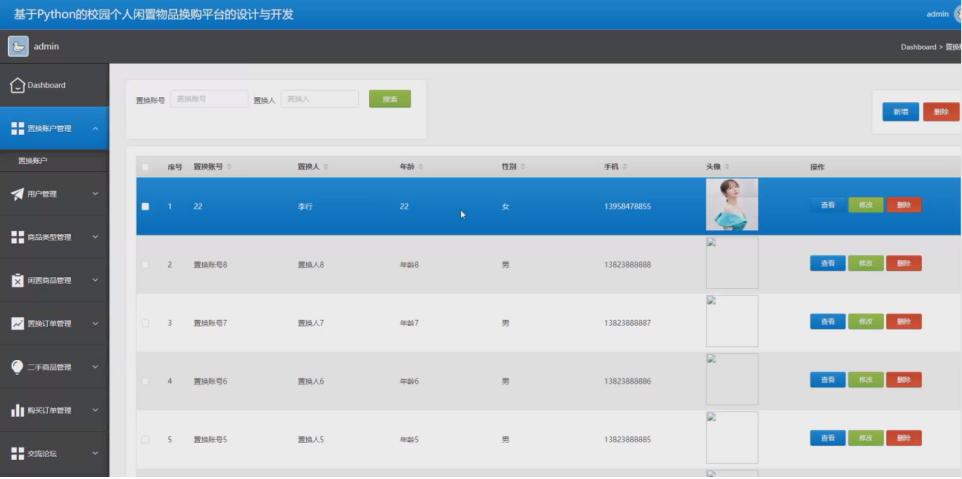Expand the 闲置商品管理 menu chevron
The width and height of the screenshot is (962, 479).
95,280
